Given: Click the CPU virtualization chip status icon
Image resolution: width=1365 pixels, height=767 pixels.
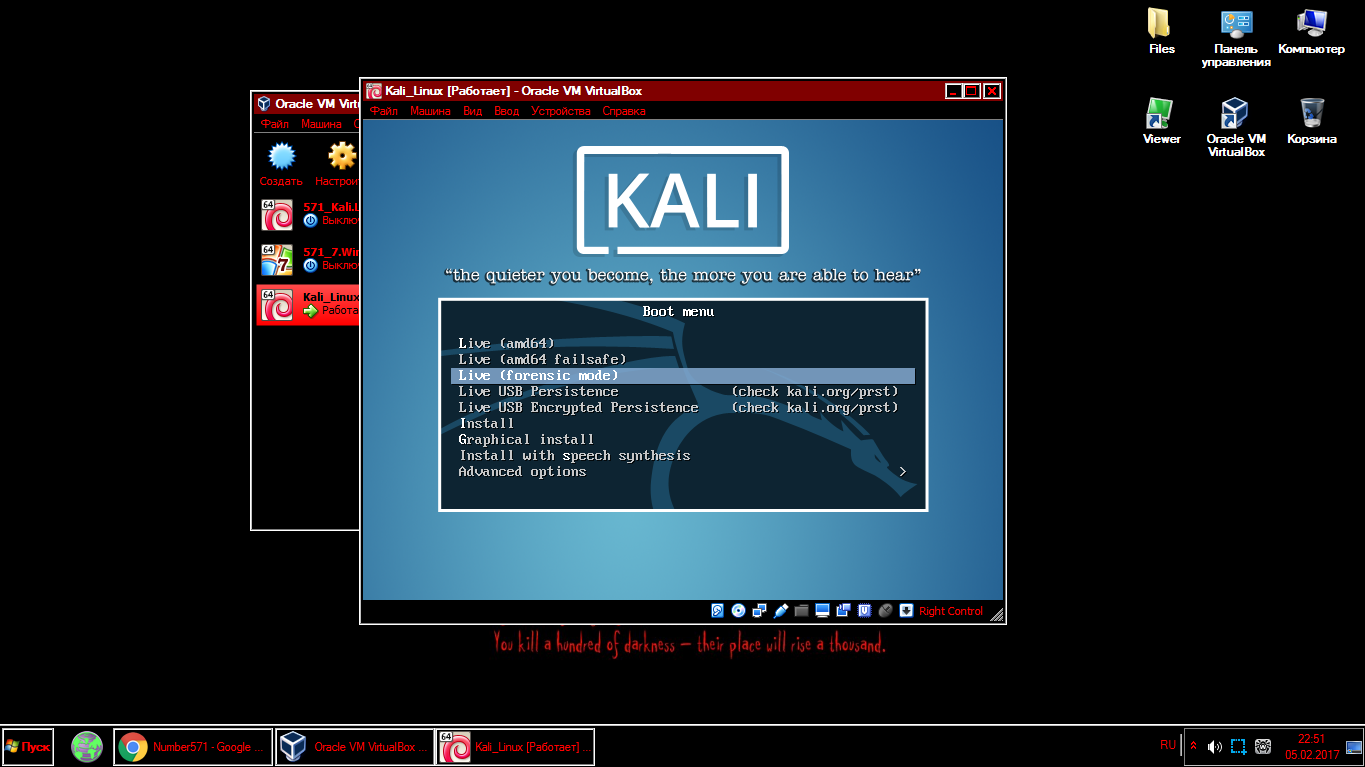Looking at the screenshot, I should point(864,610).
